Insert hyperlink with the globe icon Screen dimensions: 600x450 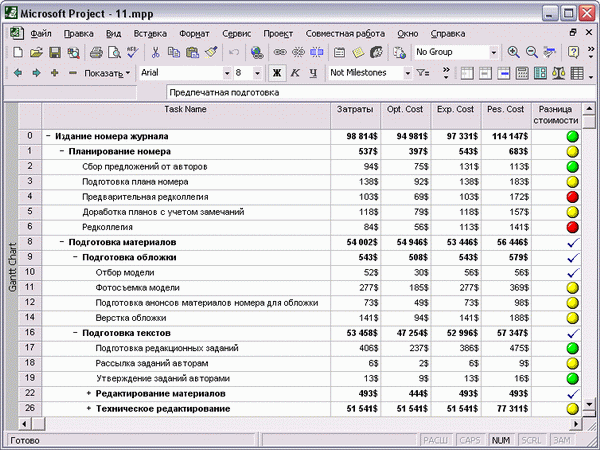(257, 52)
